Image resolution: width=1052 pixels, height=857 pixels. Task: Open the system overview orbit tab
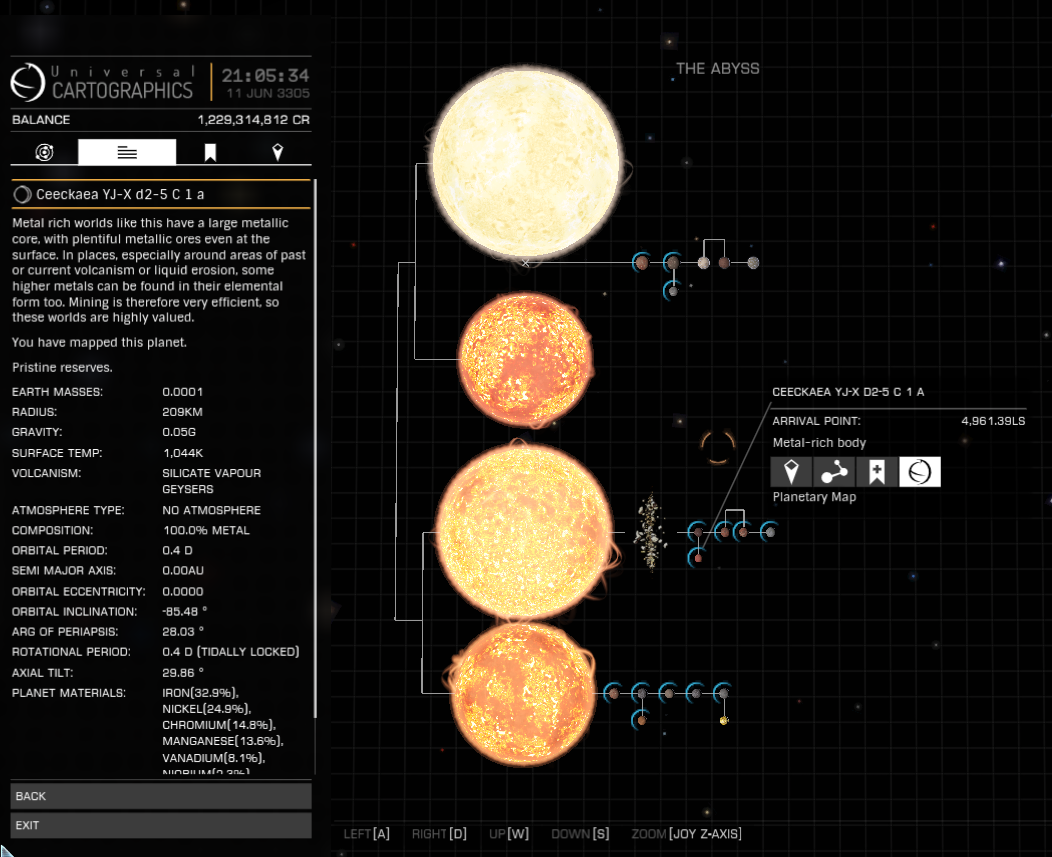tap(44, 152)
